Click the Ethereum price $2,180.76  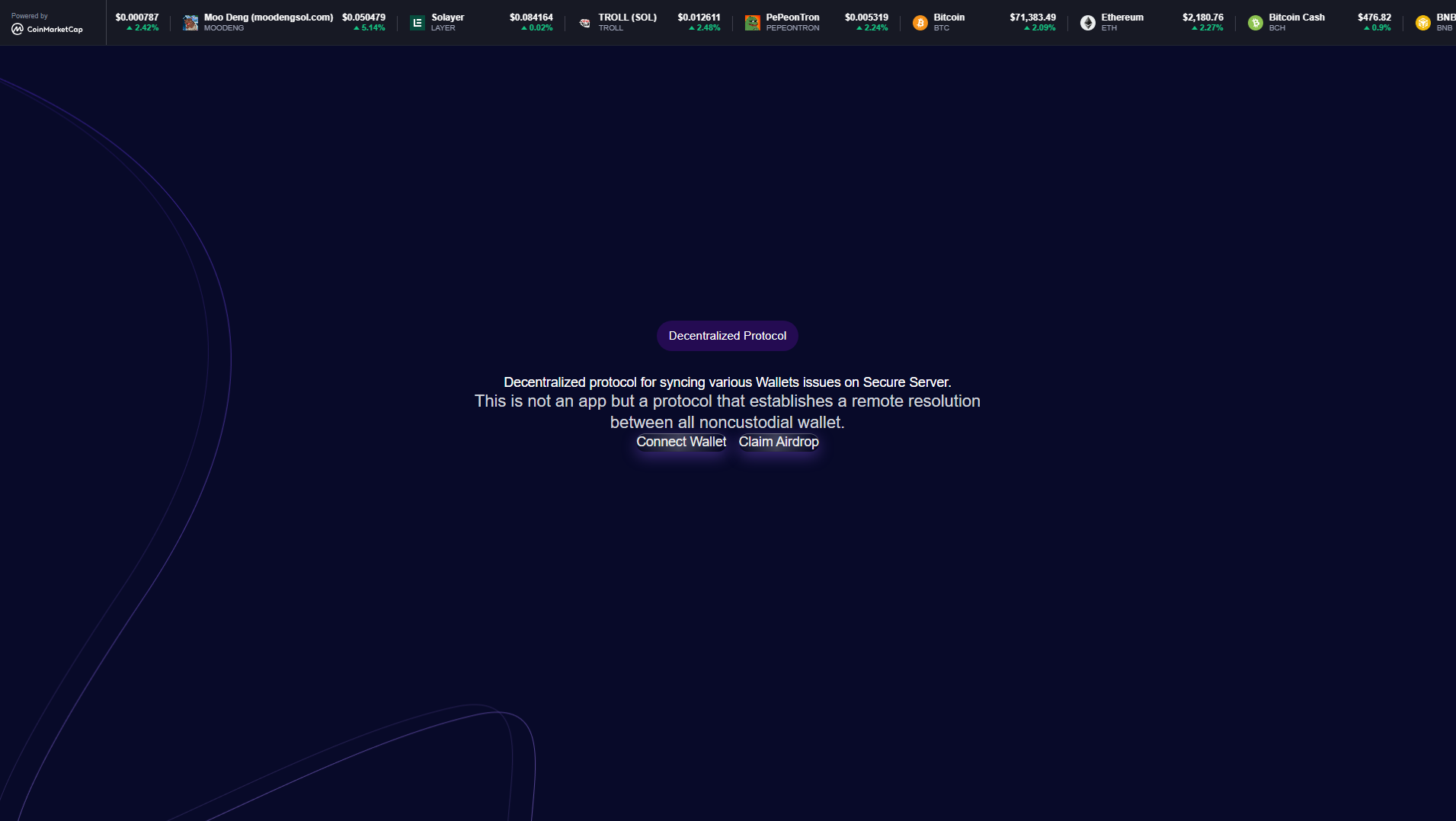pyautogui.click(x=1202, y=18)
